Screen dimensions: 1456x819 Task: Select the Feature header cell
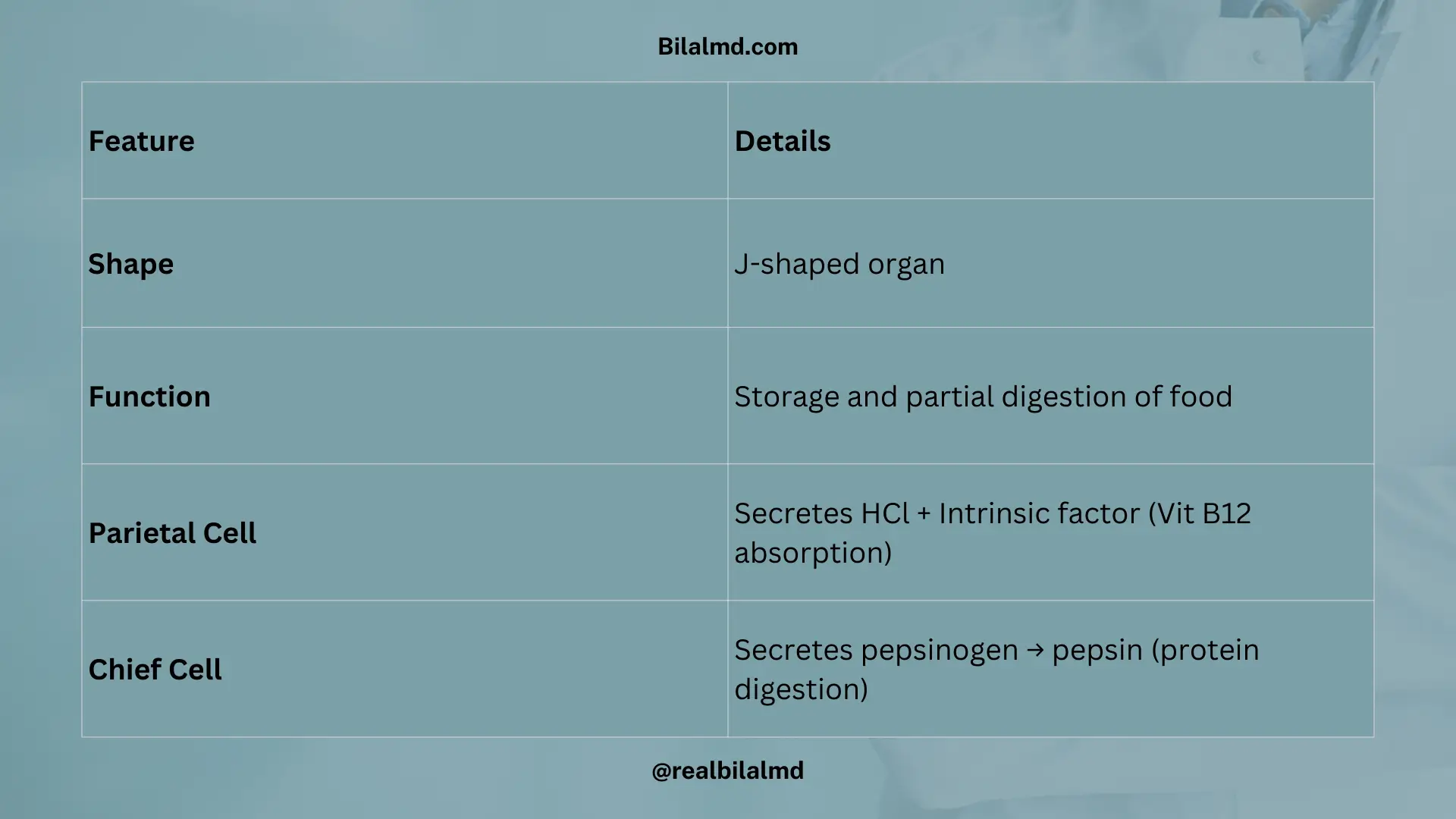[x=405, y=140]
